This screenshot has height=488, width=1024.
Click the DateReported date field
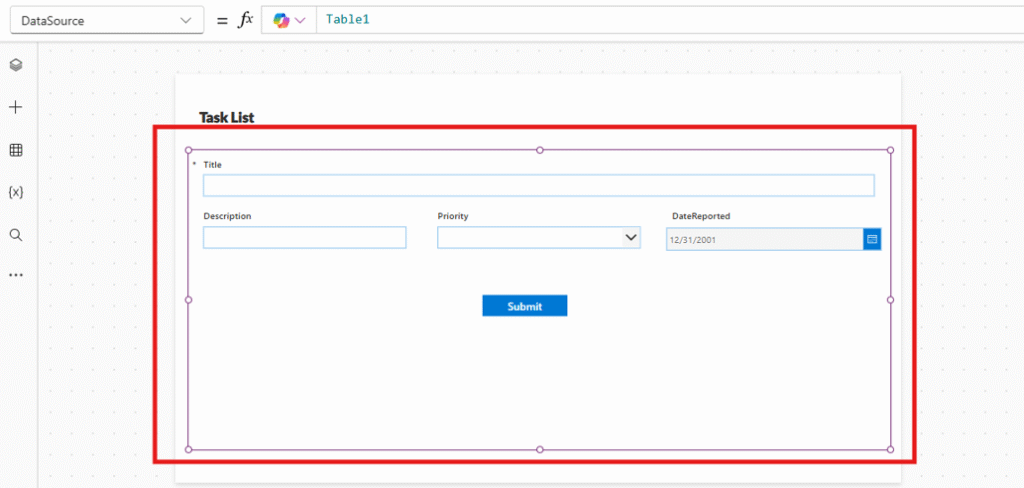(x=765, y=240)
